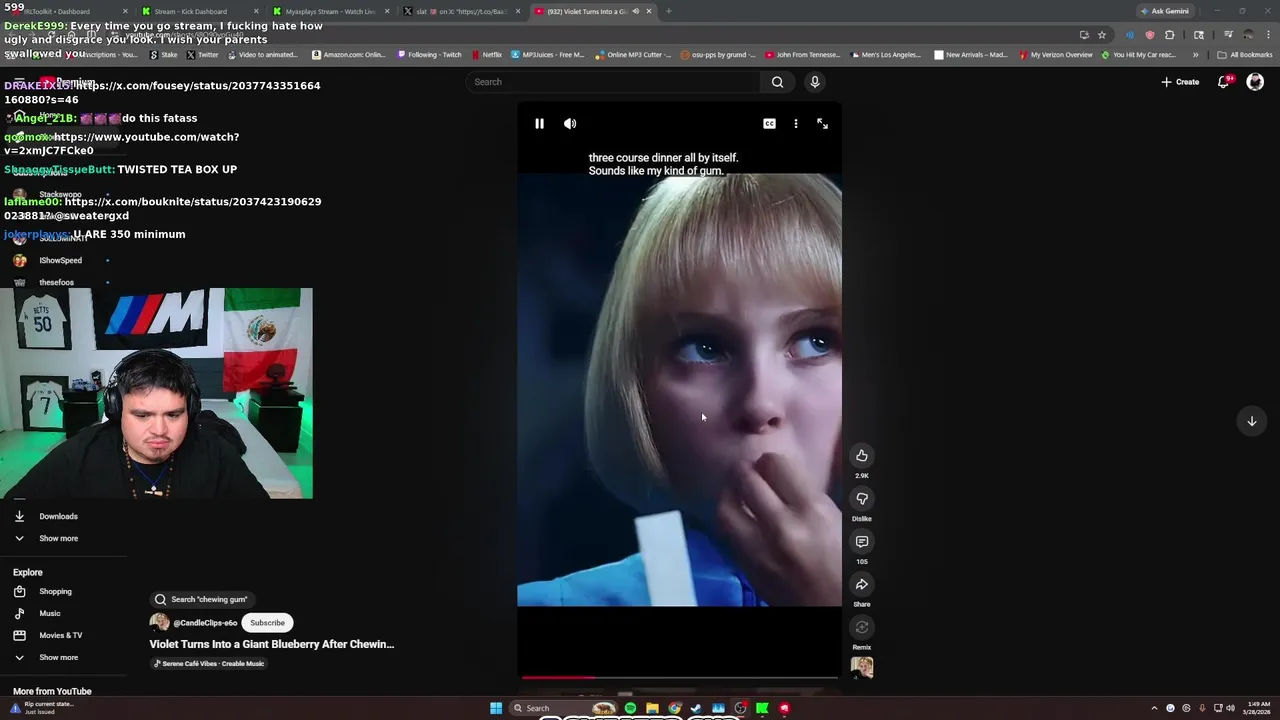Open a new browser tab

tap(668, 11)
